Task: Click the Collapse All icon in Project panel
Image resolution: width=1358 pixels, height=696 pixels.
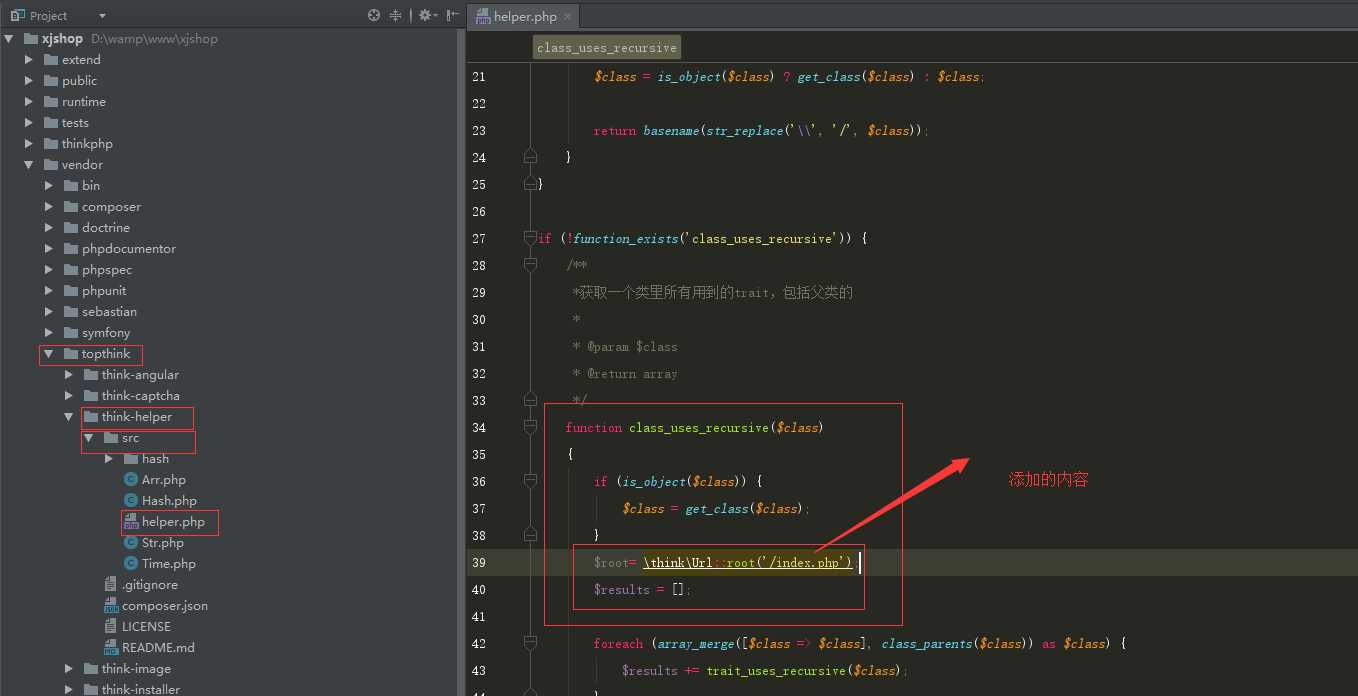Action: [x=396, y=15]
